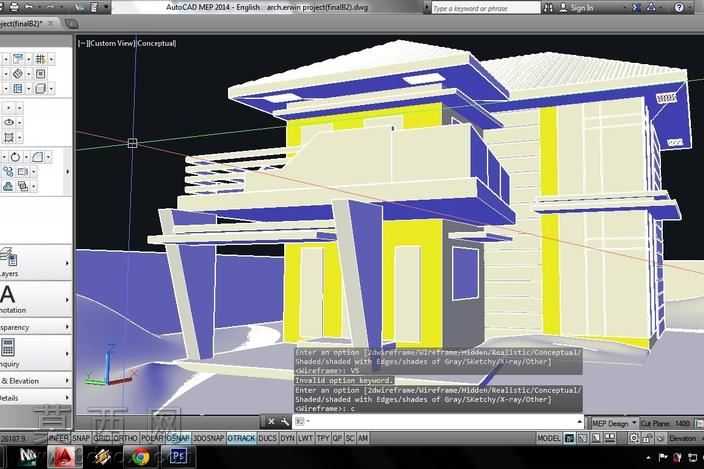This screenshot has height=469, width=704.
Task: Click the Annotation text A icon
Action: [7, 294]
